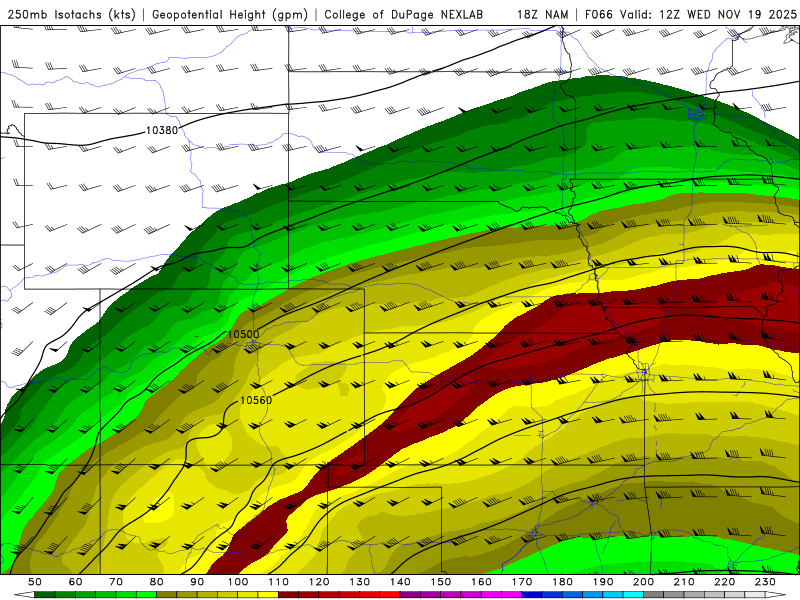Pick the dark red swatch right of the 110 tick
The width and height of the screenshot is (800, 600).
coord(288,595)
